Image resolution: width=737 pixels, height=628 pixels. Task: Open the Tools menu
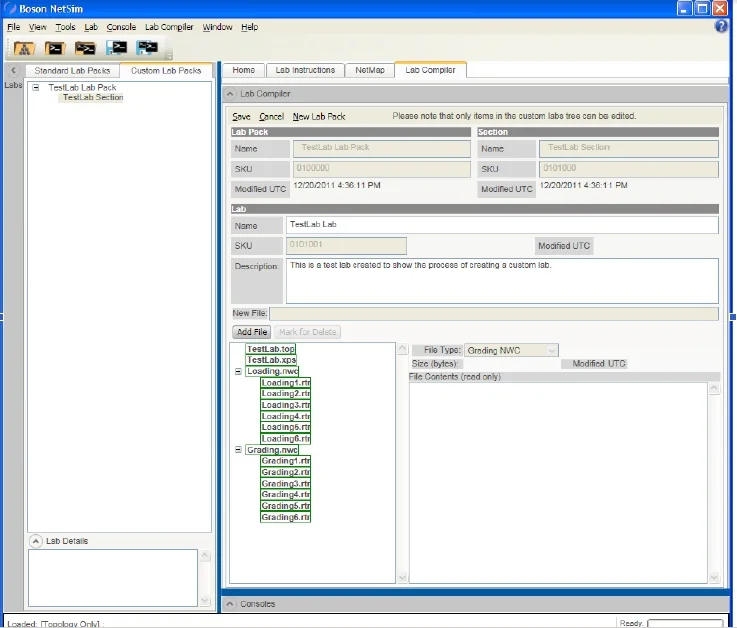(x=65, y=27)
